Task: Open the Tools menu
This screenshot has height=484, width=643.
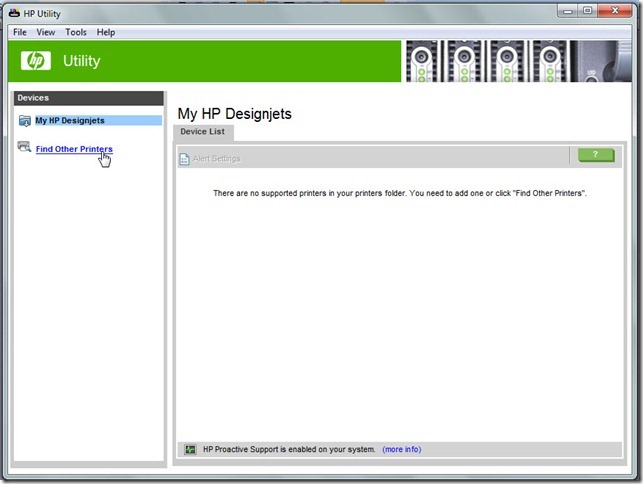Action: click(x=76, y=32)
